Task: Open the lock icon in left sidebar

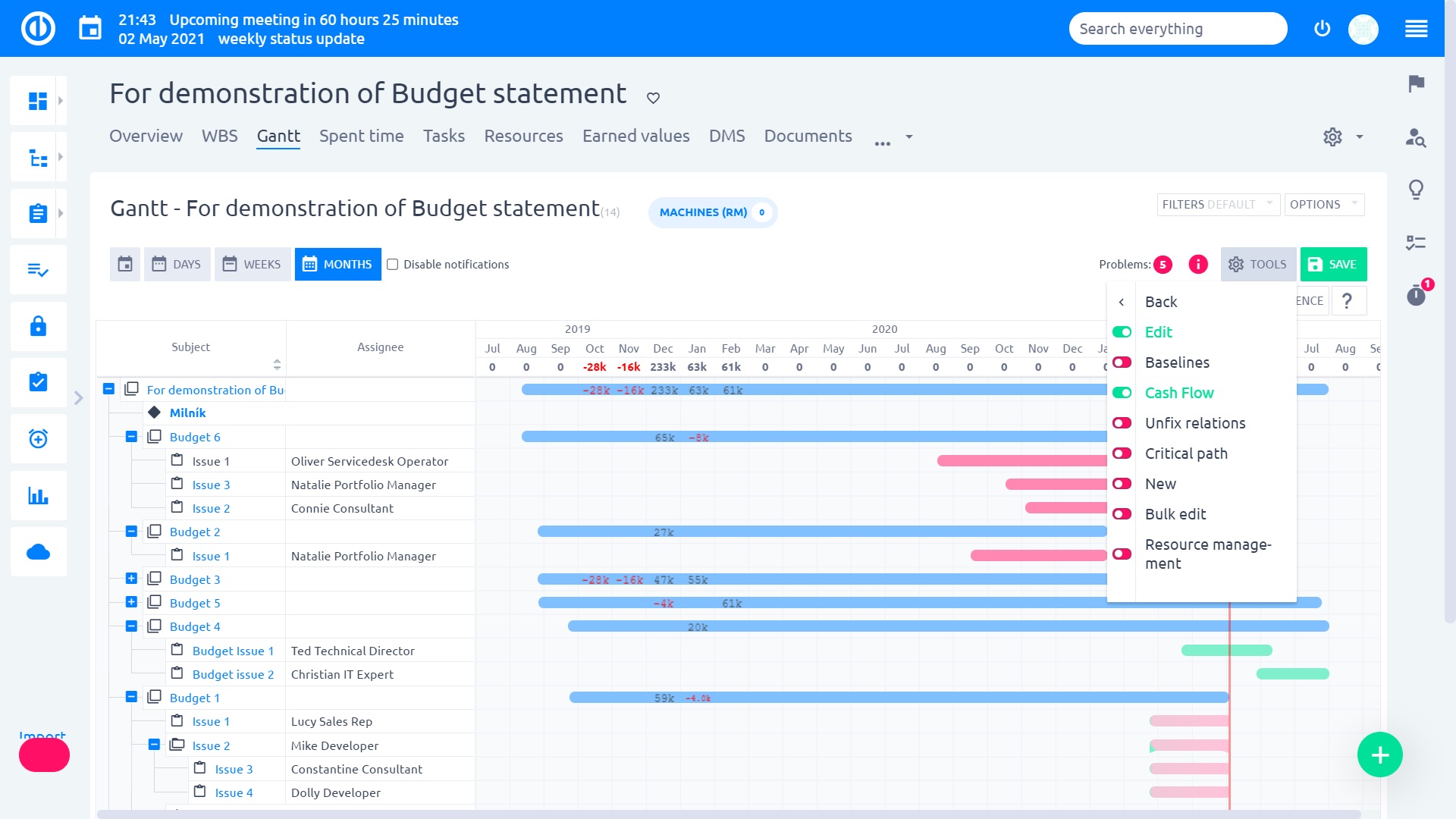Action: [38, 327]
